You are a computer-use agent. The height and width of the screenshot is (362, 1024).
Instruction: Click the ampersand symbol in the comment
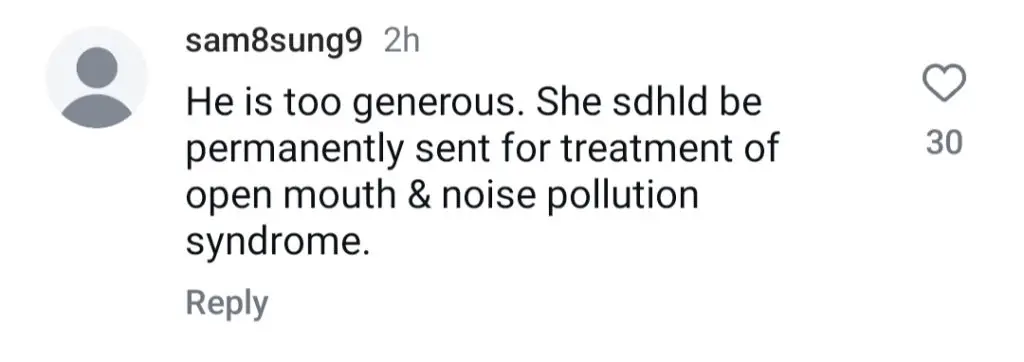click(419, 195)
